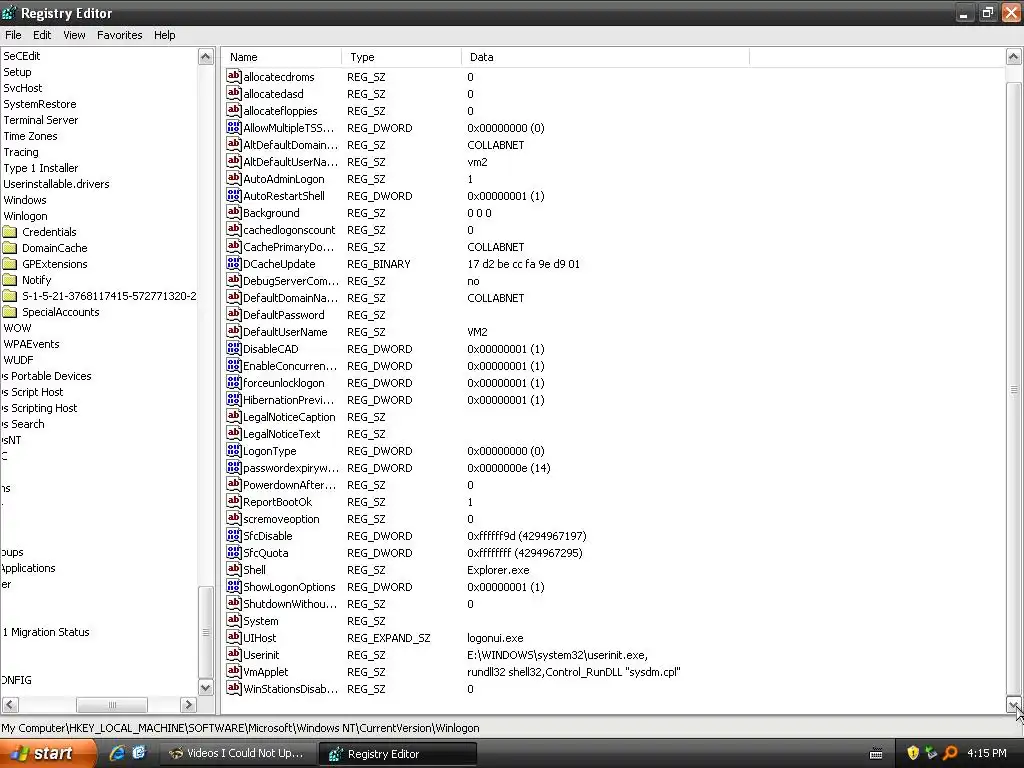Select the passwordexpiryw... value name
The image size is (1024, 768).
coord(291,468)
